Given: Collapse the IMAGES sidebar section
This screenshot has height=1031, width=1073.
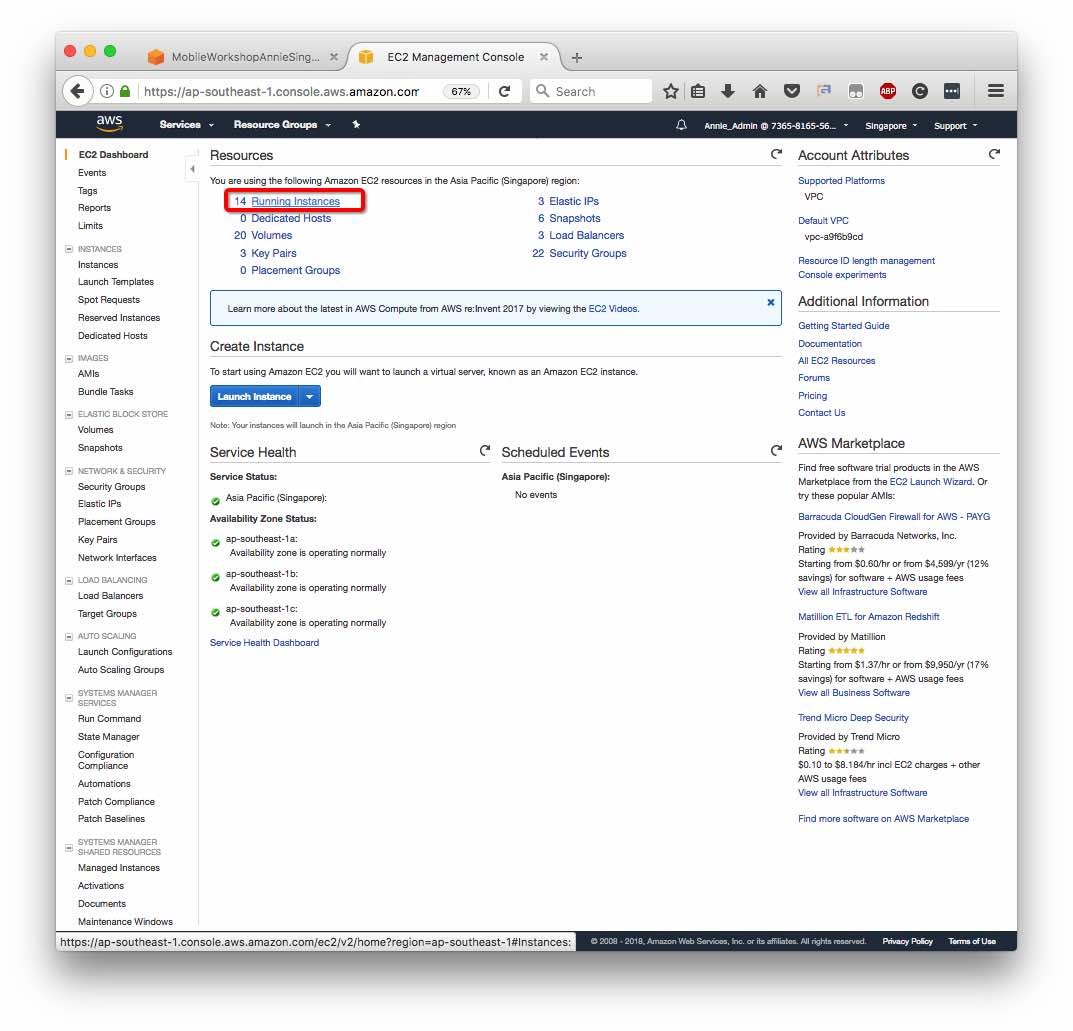Looking at the screenshot, I should coord(68,358).
